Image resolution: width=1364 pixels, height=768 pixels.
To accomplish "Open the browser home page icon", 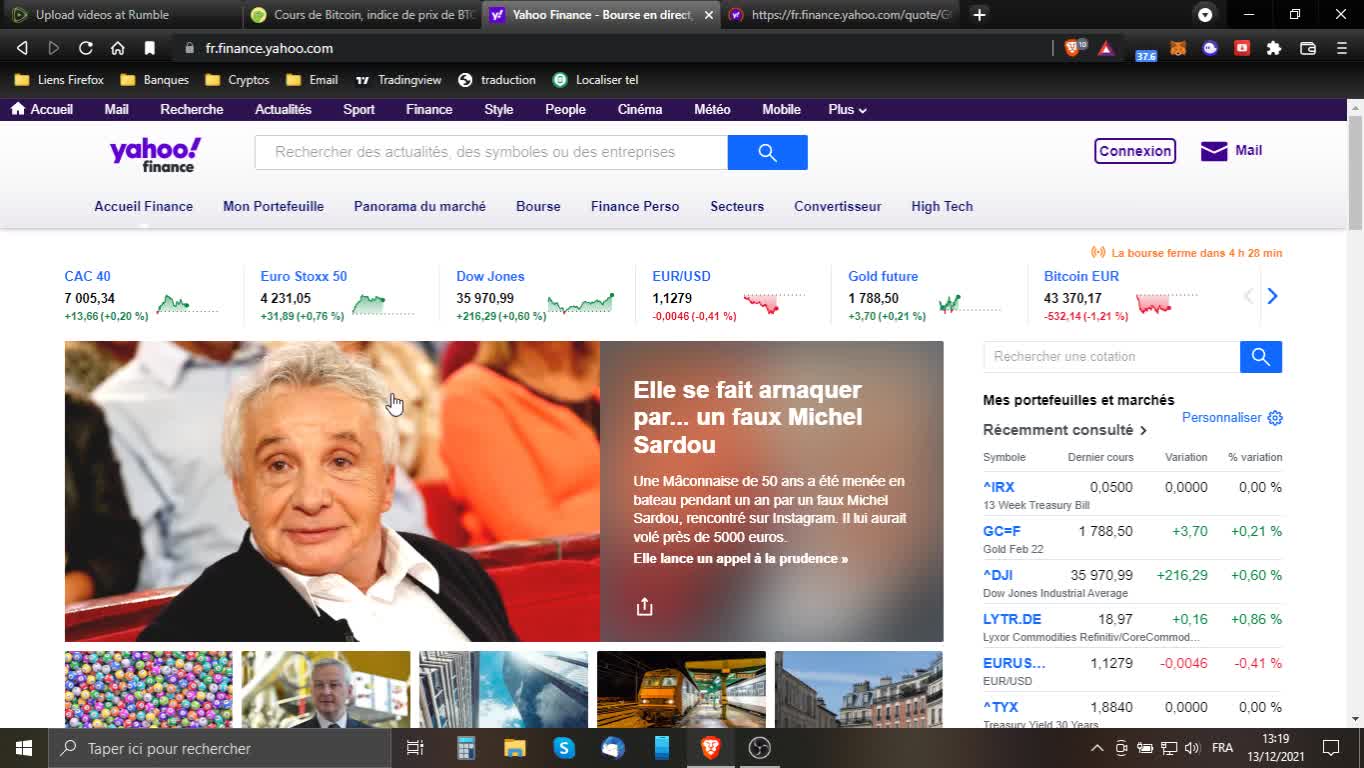I will point(118,48).
